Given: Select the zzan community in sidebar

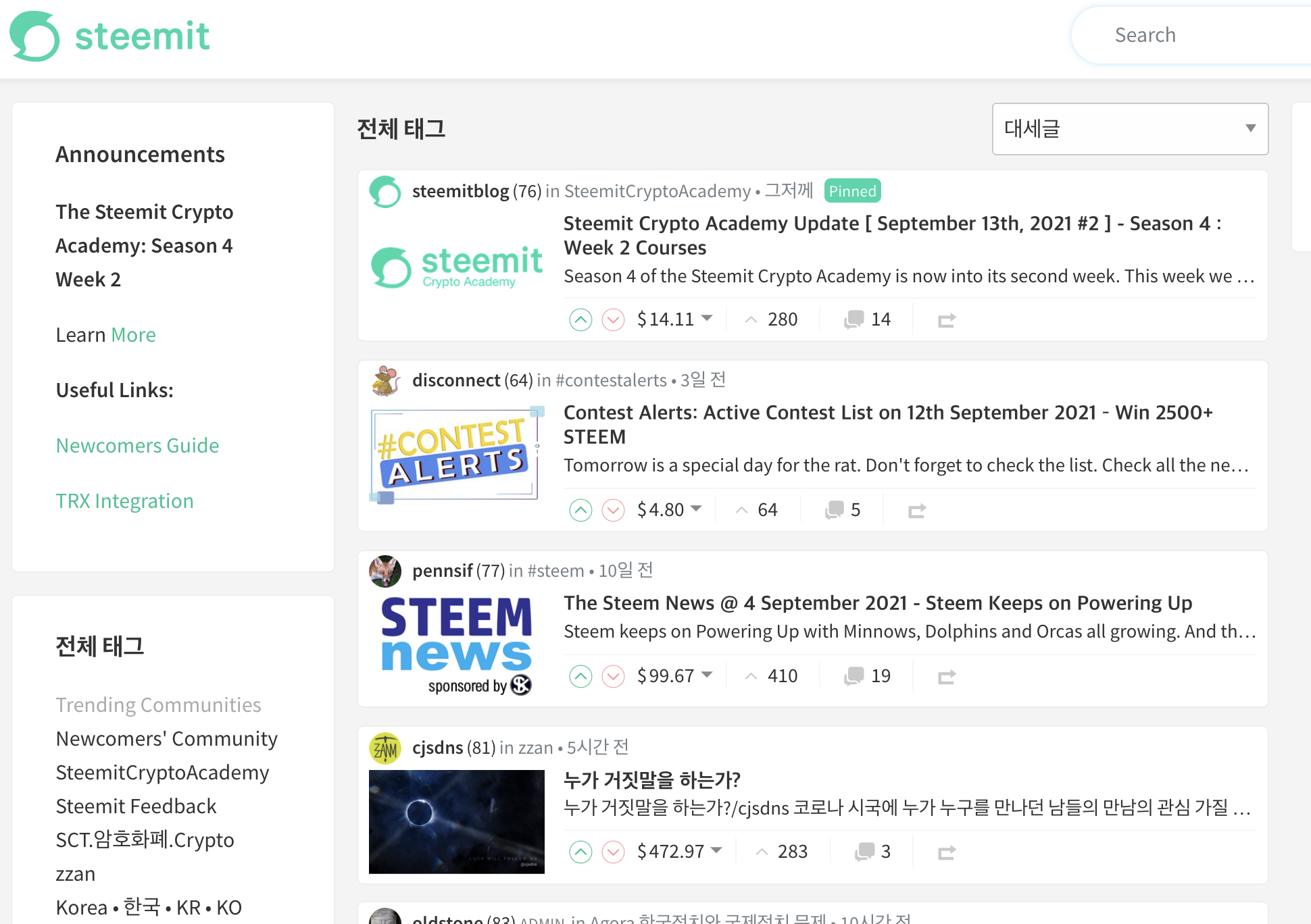Looking at the screenshot, I should 76,873.
